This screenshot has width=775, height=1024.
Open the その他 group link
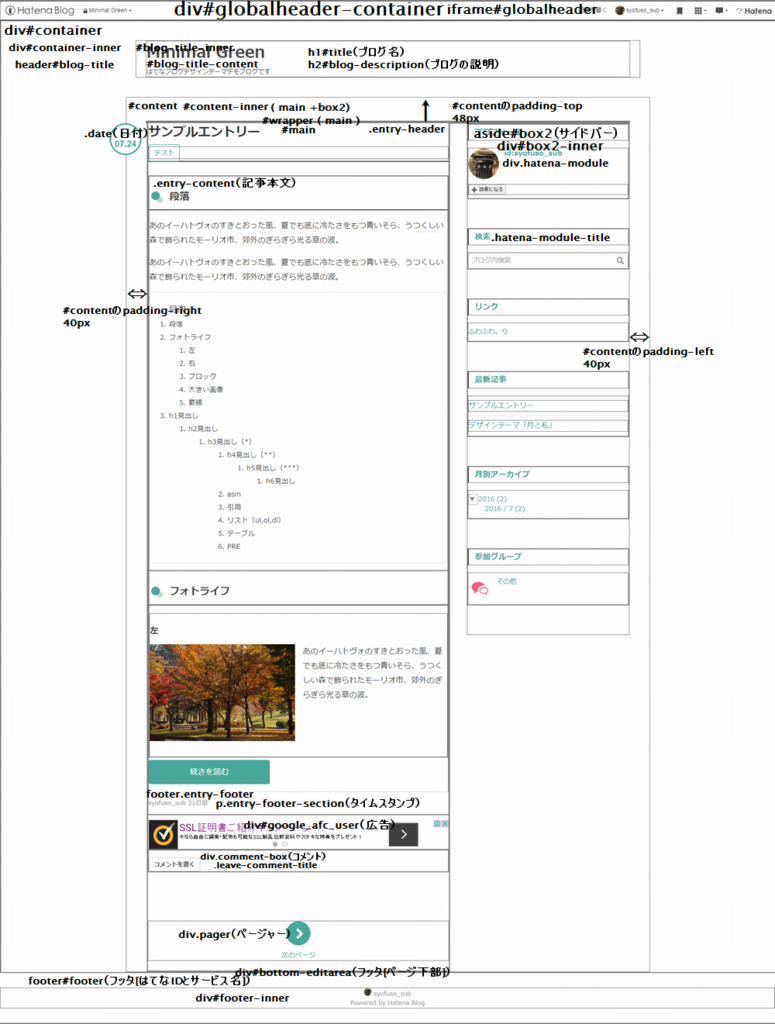coord(507,581)
